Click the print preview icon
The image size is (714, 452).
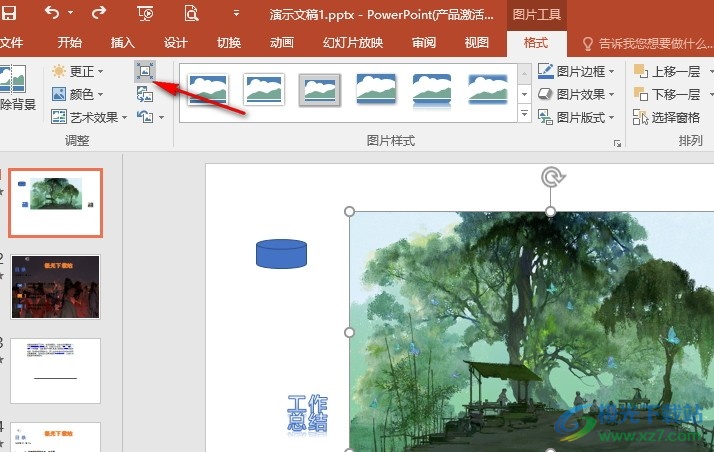[x=191, y=13]
